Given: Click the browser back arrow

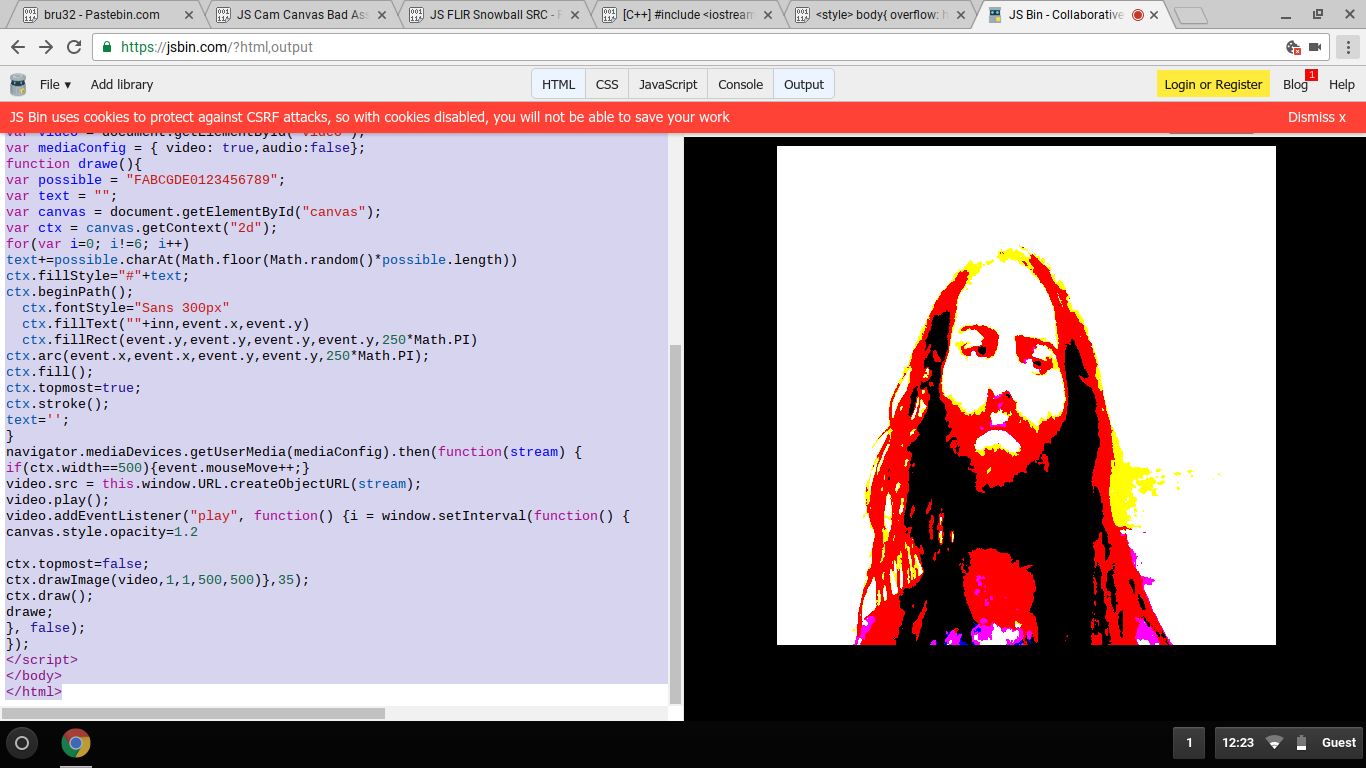Looking at the screenshot, I should tap(18, 47).
